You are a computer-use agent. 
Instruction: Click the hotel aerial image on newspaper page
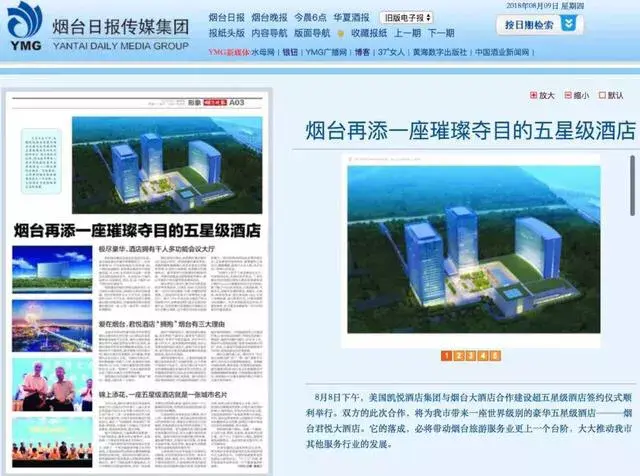pos(167,165)
